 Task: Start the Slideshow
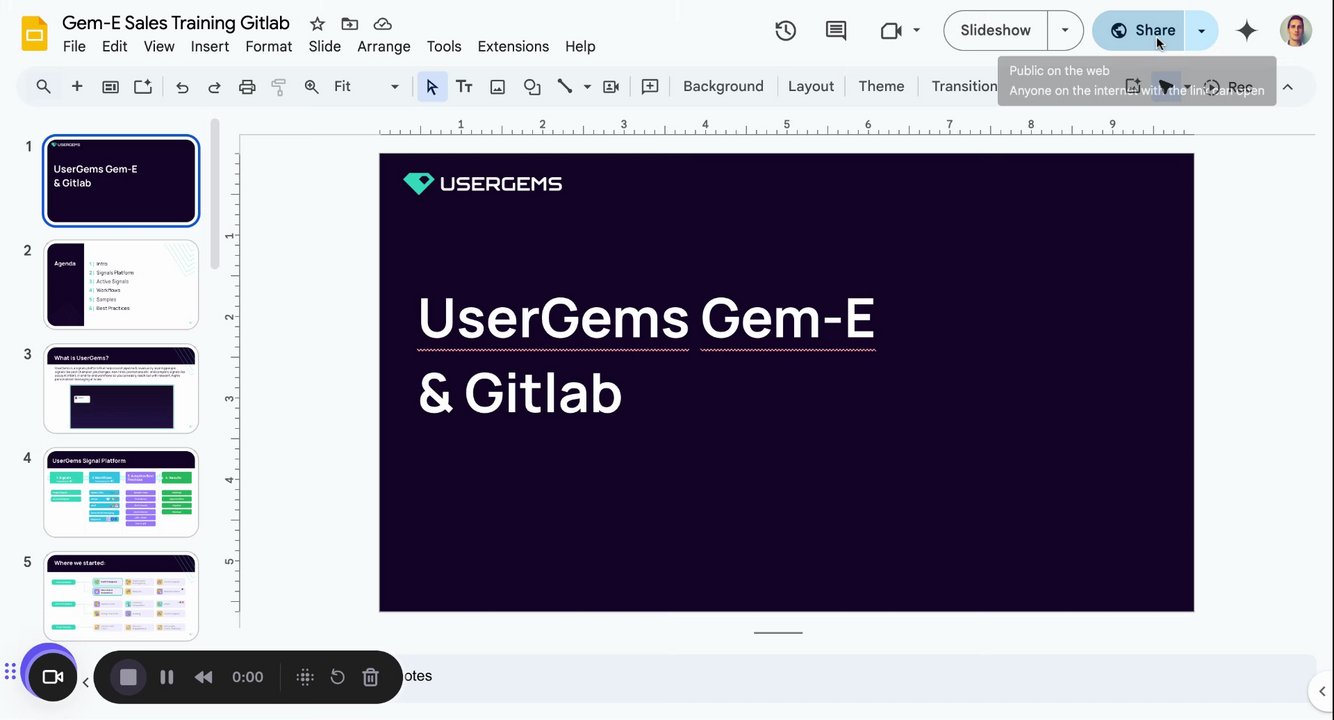[x=995, y=30]
